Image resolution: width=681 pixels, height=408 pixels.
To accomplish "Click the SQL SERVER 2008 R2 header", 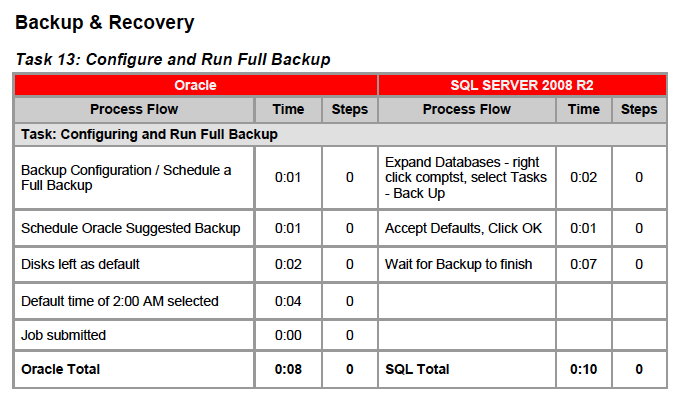I will (522, 85).
